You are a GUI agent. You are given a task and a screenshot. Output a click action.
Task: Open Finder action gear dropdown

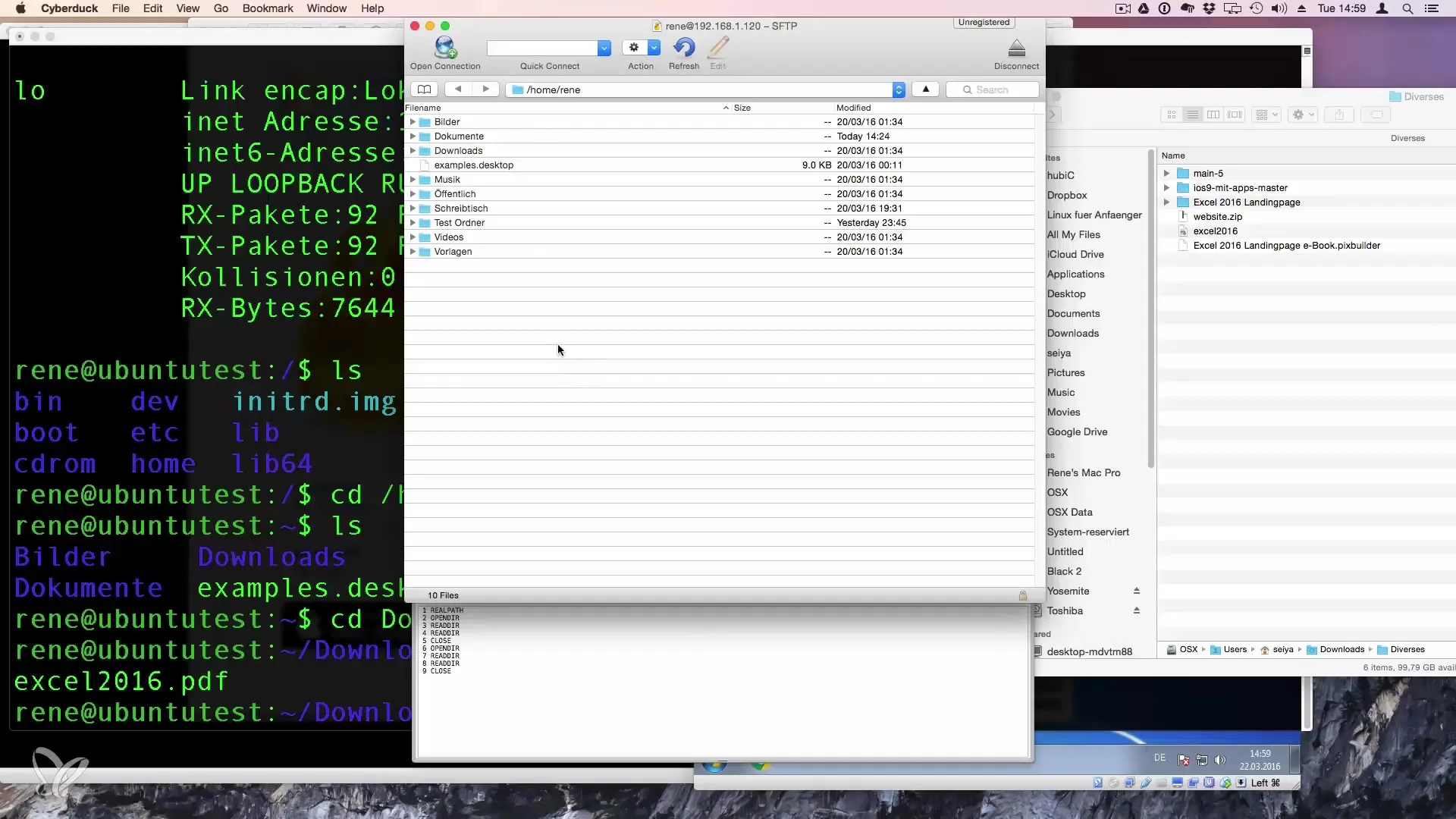1303,115
